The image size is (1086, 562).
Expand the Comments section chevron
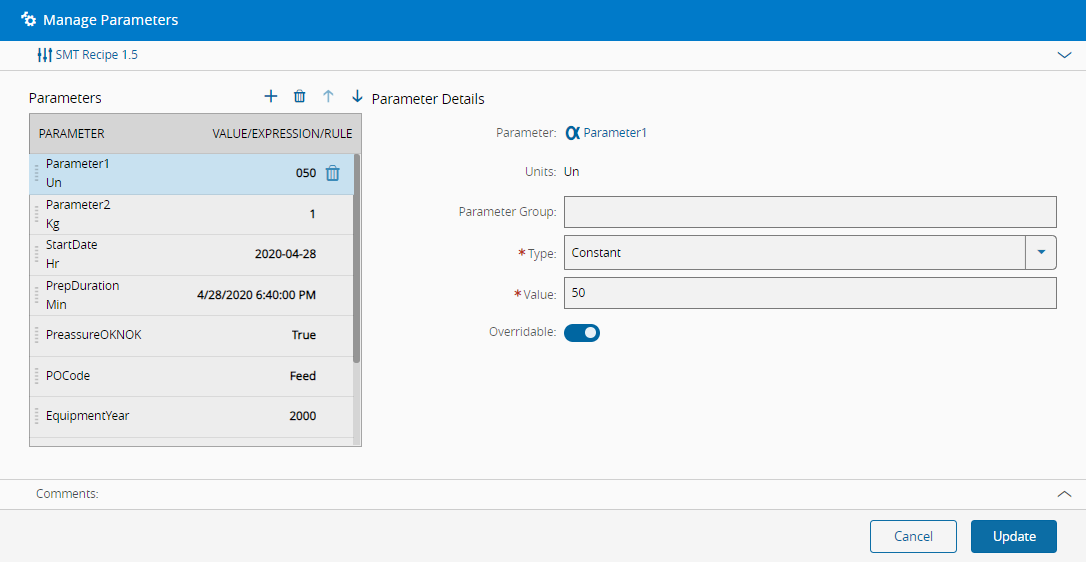pos(1064,494)
